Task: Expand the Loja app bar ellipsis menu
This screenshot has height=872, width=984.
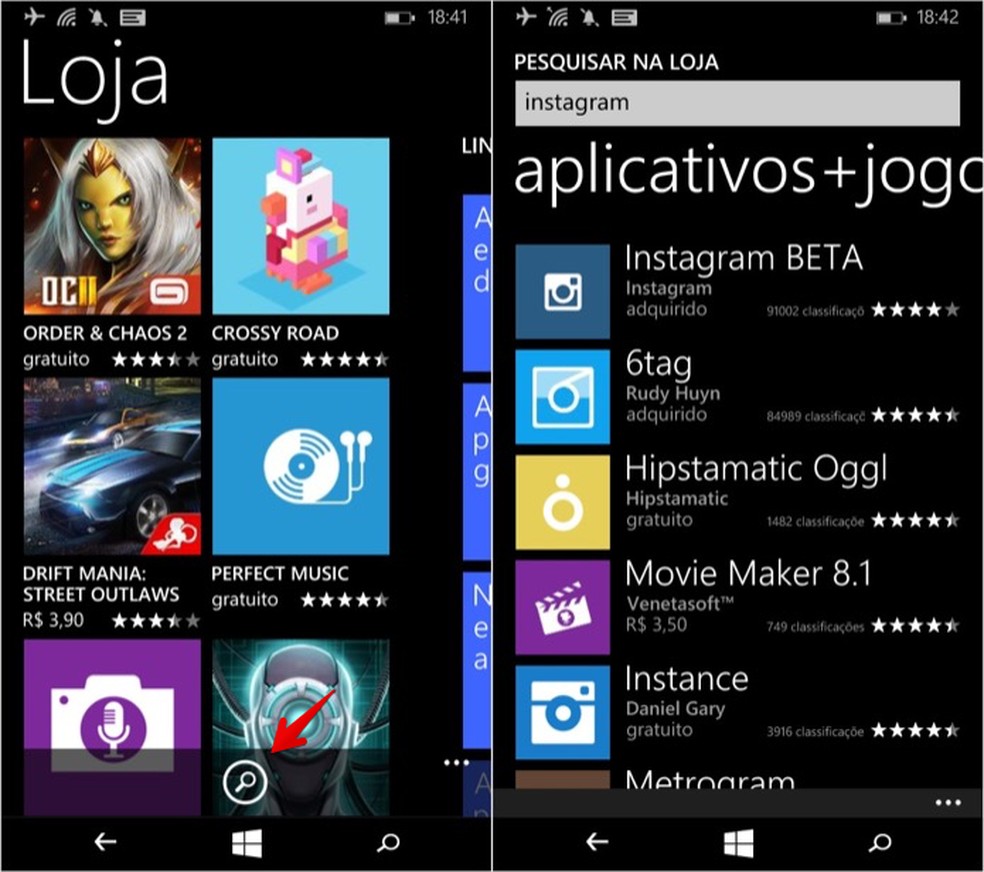Action: coord(456,763)
